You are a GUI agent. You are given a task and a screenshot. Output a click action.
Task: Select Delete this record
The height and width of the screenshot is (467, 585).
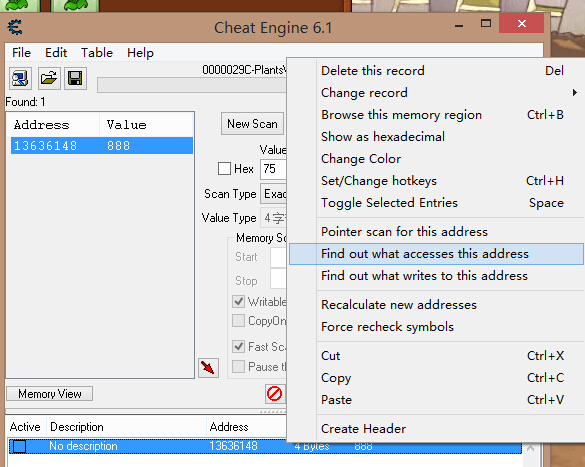436,70
